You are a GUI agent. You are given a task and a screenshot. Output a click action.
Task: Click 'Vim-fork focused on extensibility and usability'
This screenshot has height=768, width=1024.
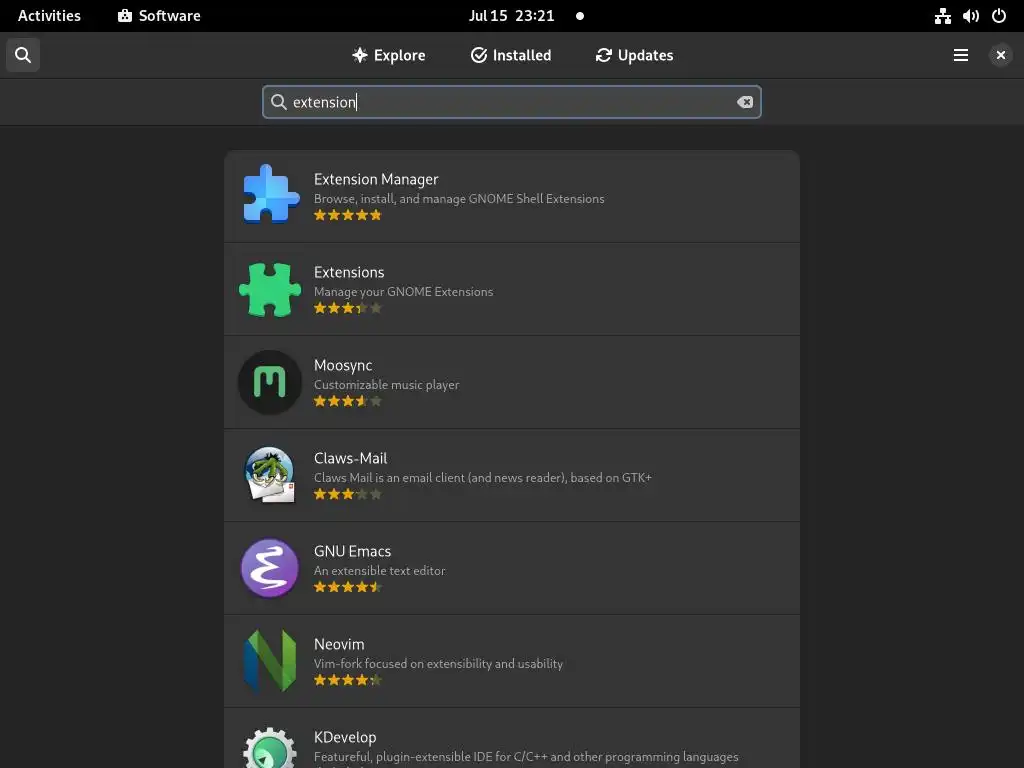point(438,664)
